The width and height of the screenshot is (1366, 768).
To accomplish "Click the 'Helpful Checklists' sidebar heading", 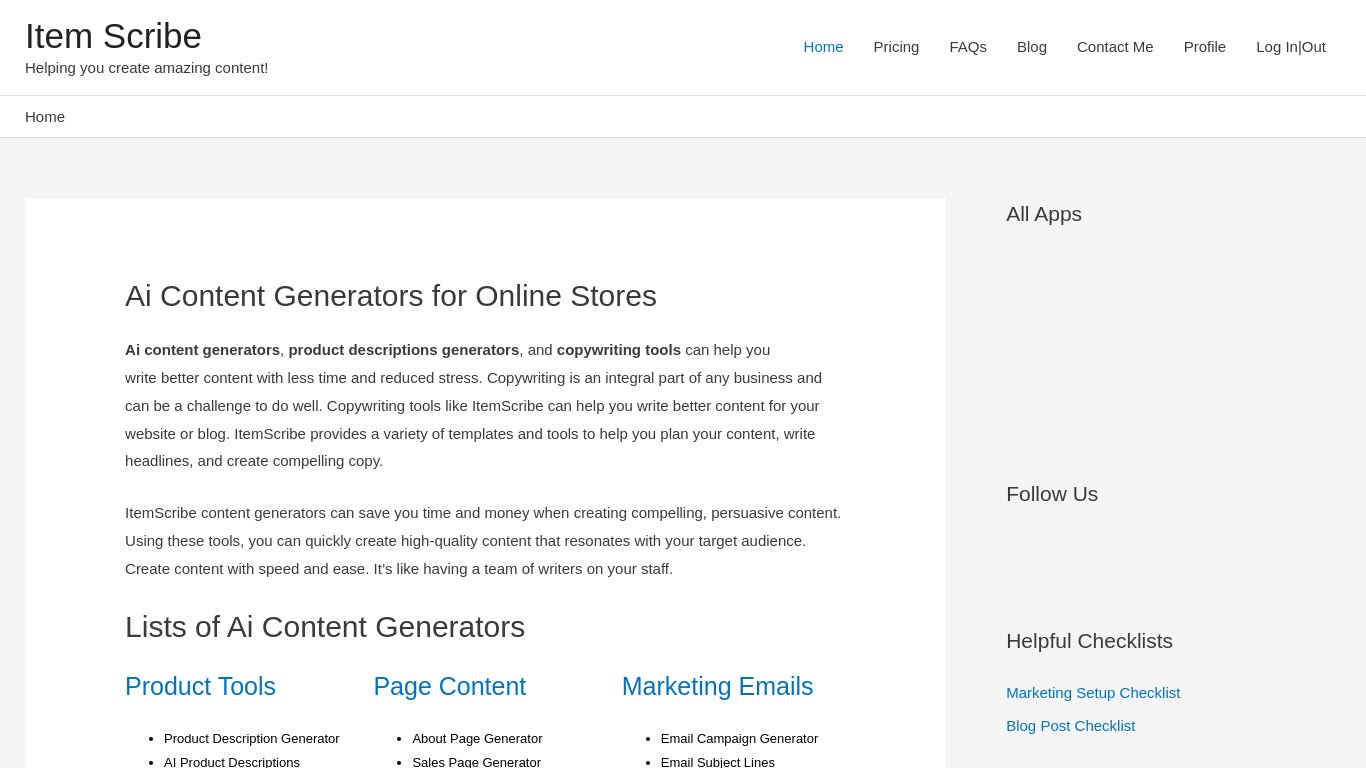I will (x=1089, y=641).
